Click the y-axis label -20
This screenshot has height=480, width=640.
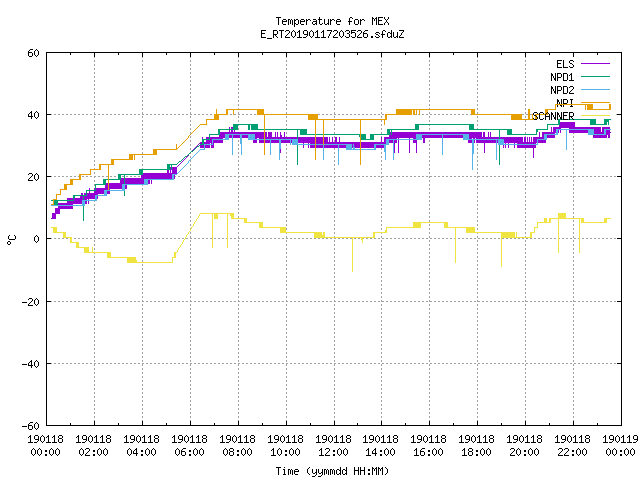pos(31,302)
